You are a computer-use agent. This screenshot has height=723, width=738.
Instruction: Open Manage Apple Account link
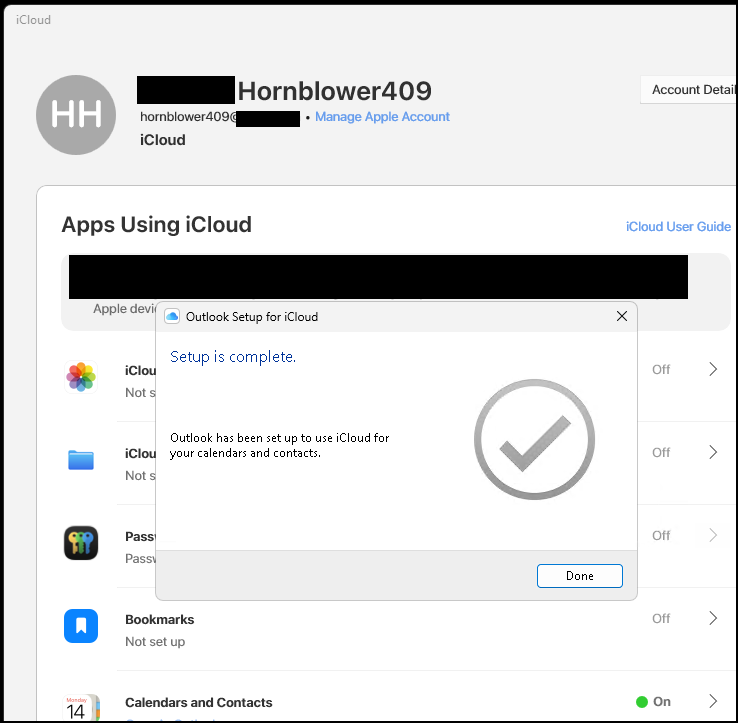(x=382, y=116)
